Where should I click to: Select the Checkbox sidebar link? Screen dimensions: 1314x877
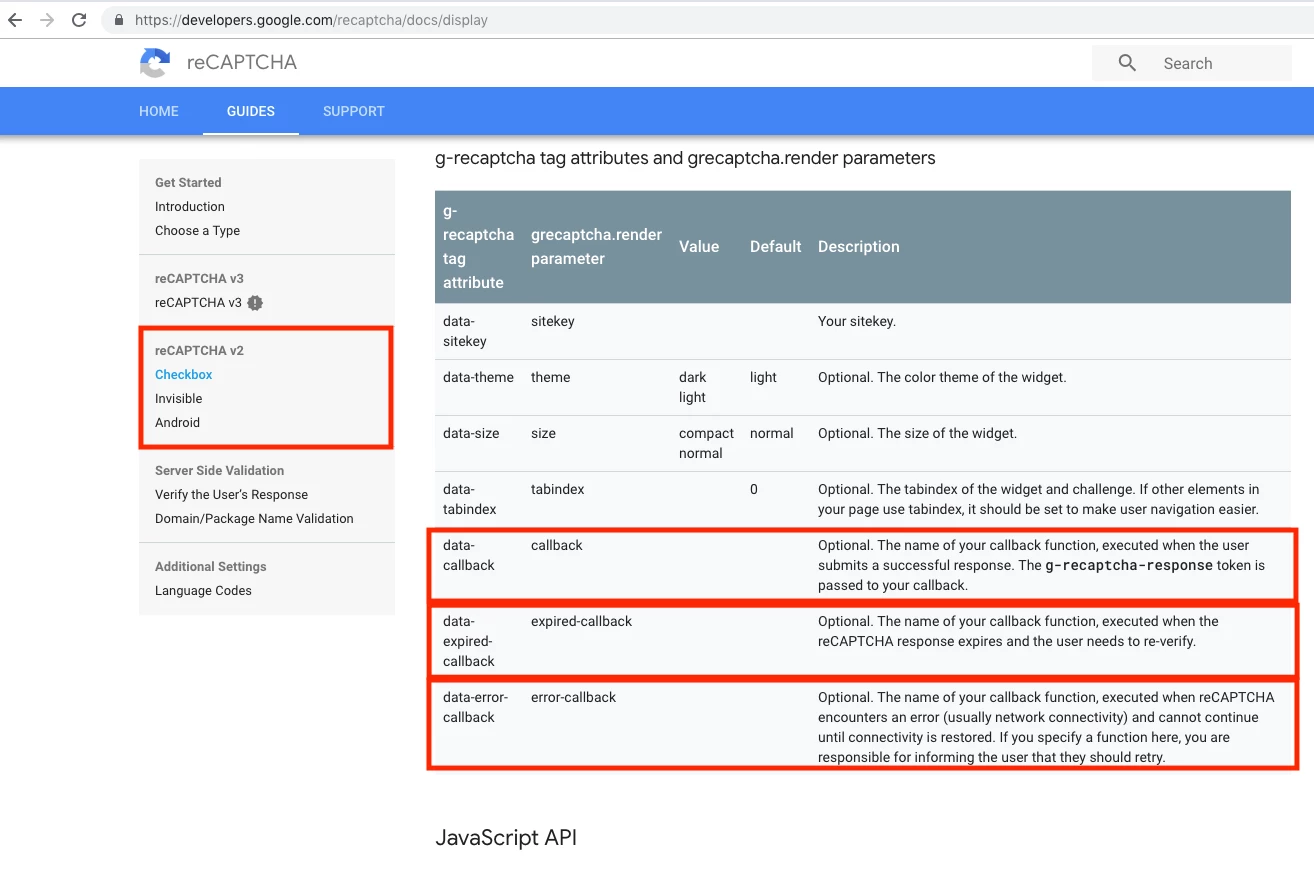click(x=184, y=375)
